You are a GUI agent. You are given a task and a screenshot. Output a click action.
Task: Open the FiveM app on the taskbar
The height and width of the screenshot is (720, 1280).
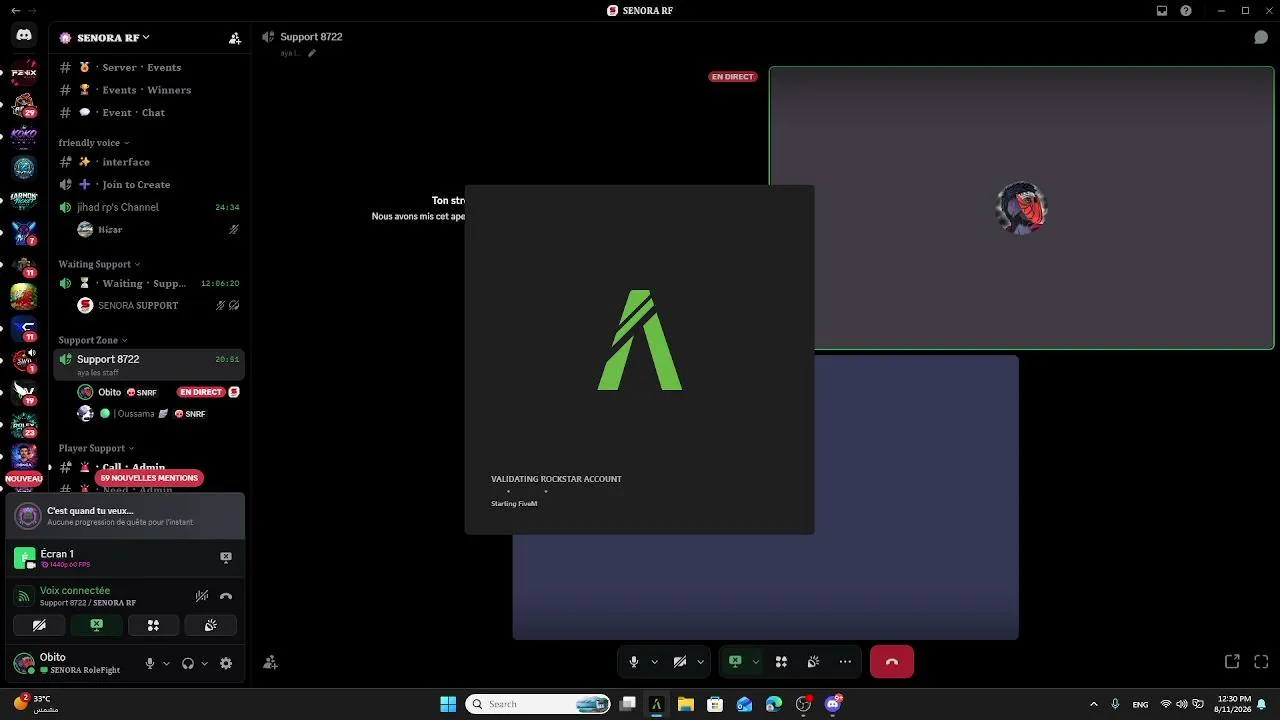[656, 704]
